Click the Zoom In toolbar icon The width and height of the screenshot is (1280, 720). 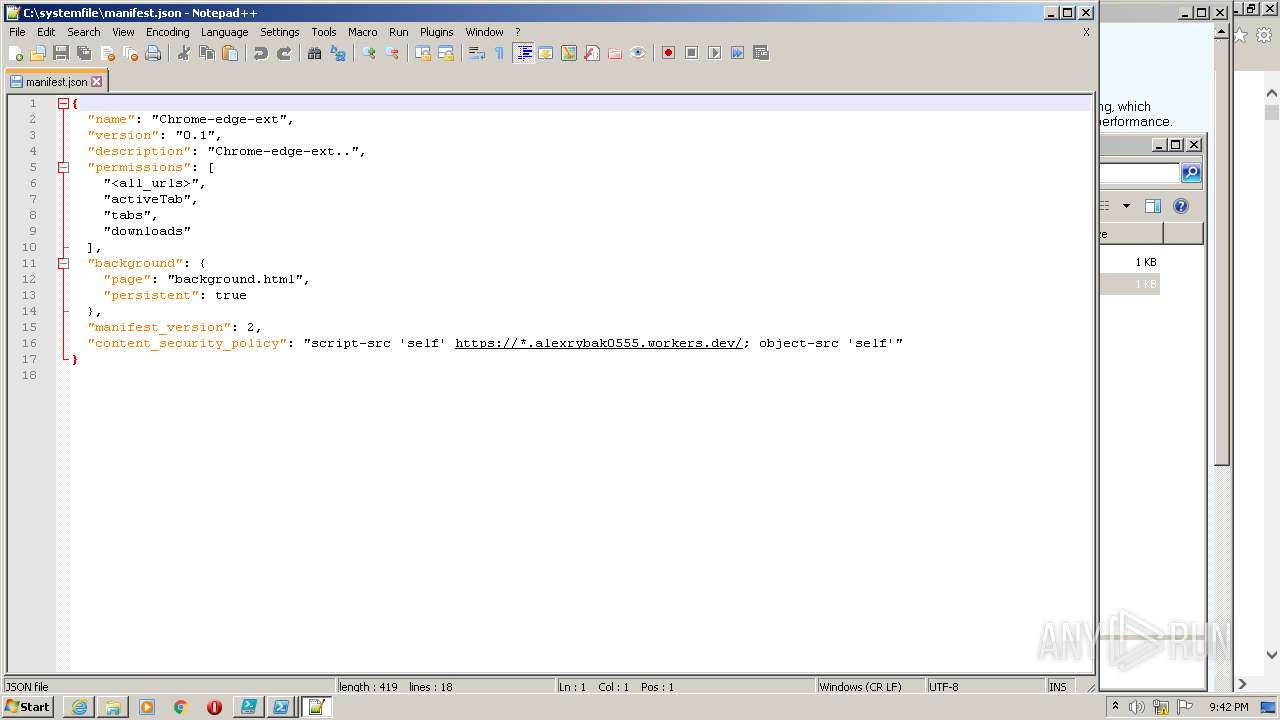click(x=369, y=53)
